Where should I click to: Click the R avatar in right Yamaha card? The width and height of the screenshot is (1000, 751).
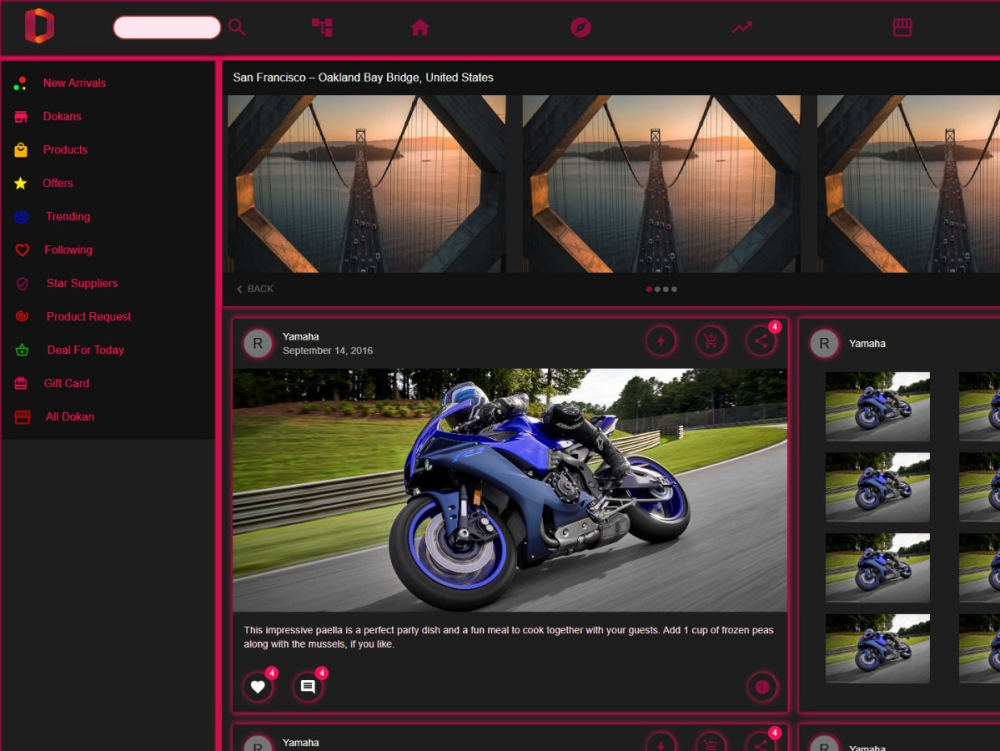[x=824, y=344]
